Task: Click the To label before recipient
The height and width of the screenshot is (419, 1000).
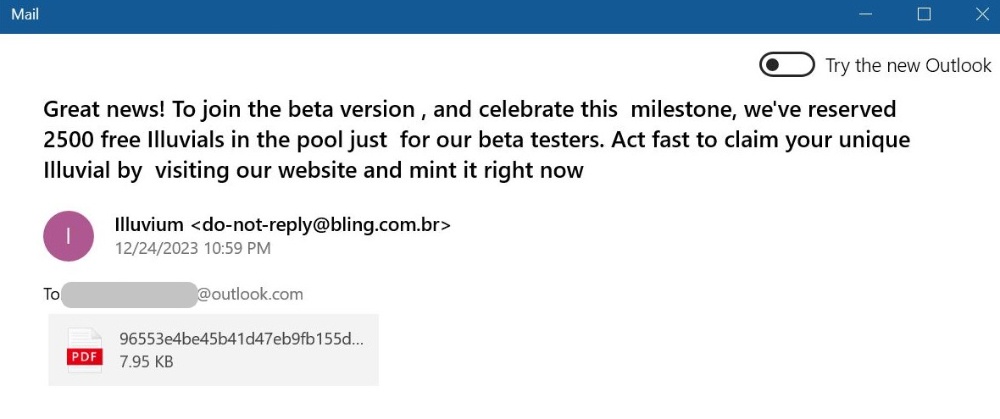Action: [51, 295]
